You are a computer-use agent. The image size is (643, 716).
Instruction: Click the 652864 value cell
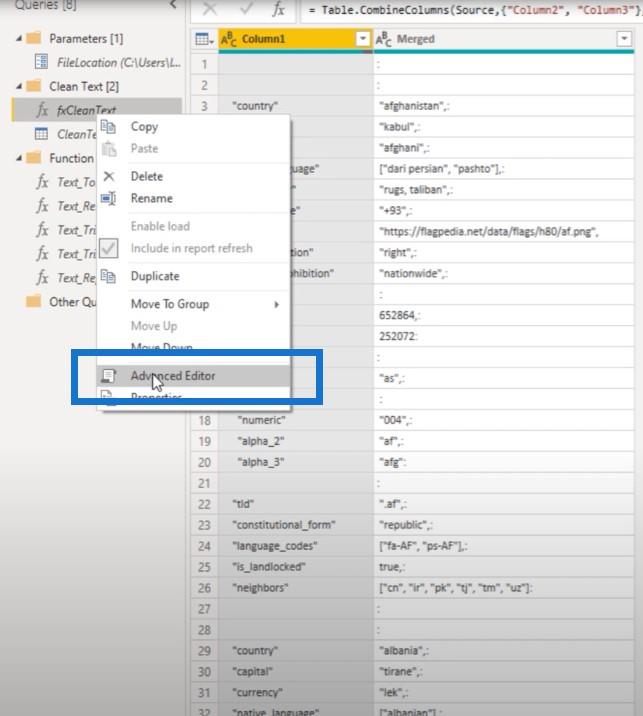pyautogui.click(x=504, y=316)
